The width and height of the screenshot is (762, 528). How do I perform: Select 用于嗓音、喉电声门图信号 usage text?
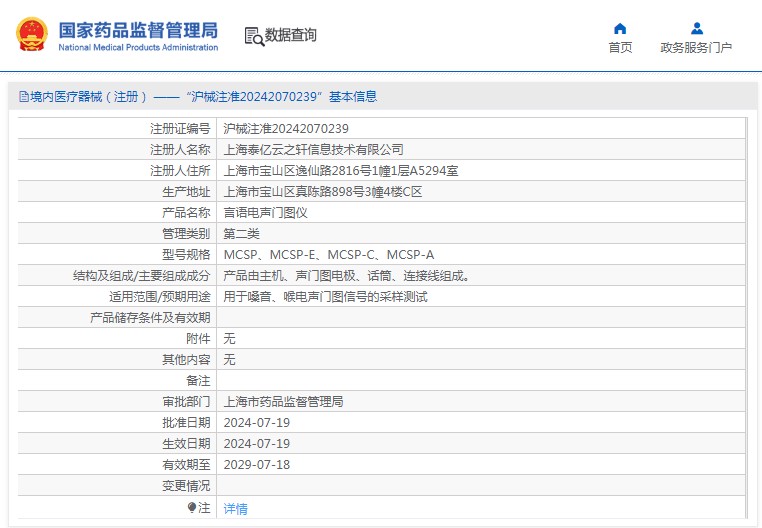click(x=325, y=297)
